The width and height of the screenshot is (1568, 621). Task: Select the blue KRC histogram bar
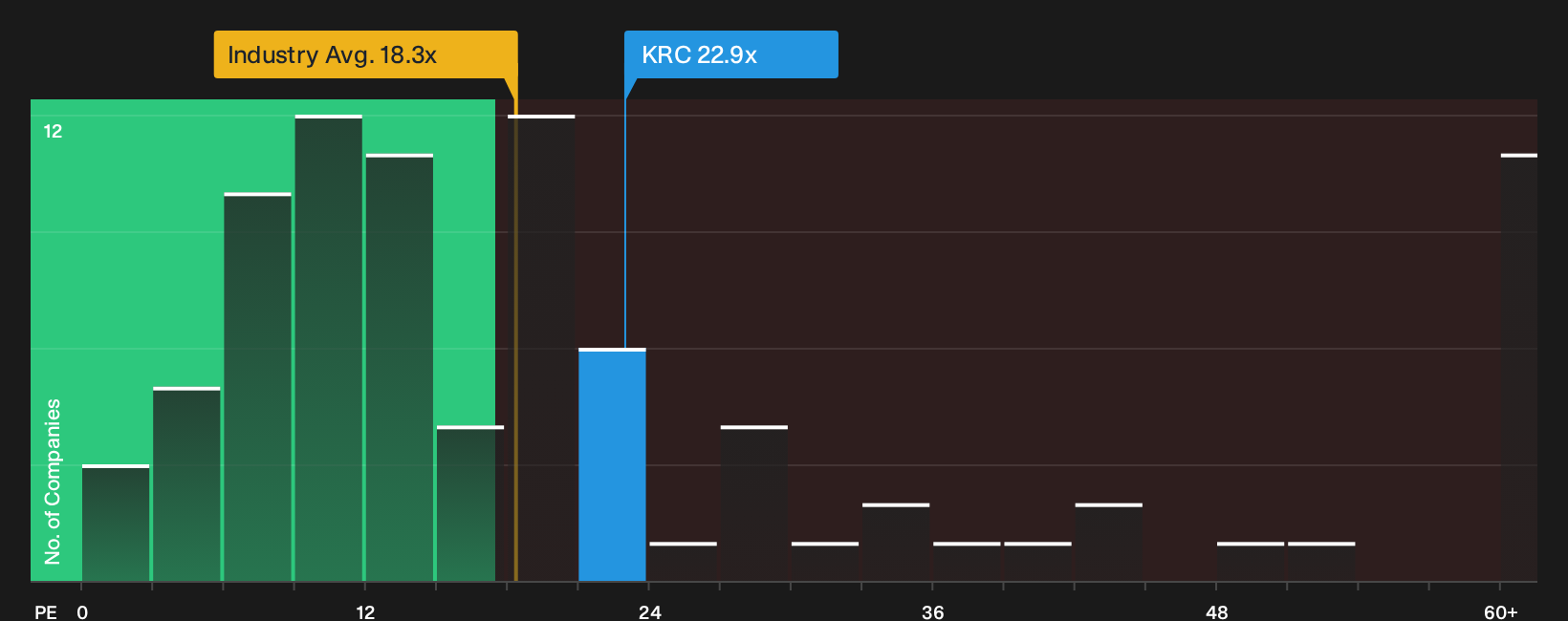612,464
